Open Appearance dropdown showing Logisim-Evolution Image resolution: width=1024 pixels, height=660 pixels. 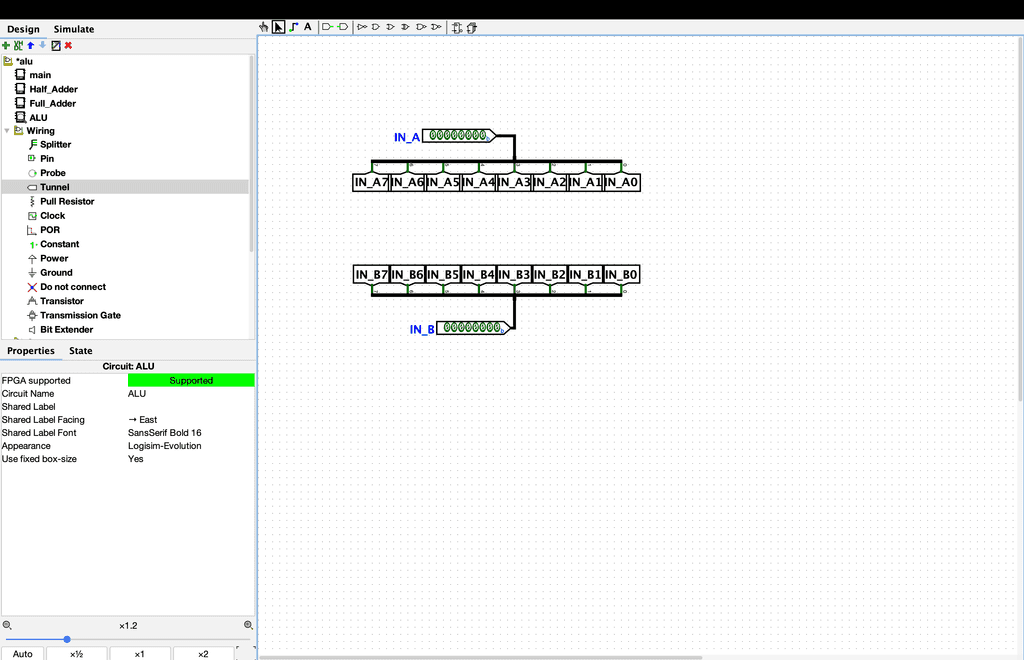pos(190,446)
